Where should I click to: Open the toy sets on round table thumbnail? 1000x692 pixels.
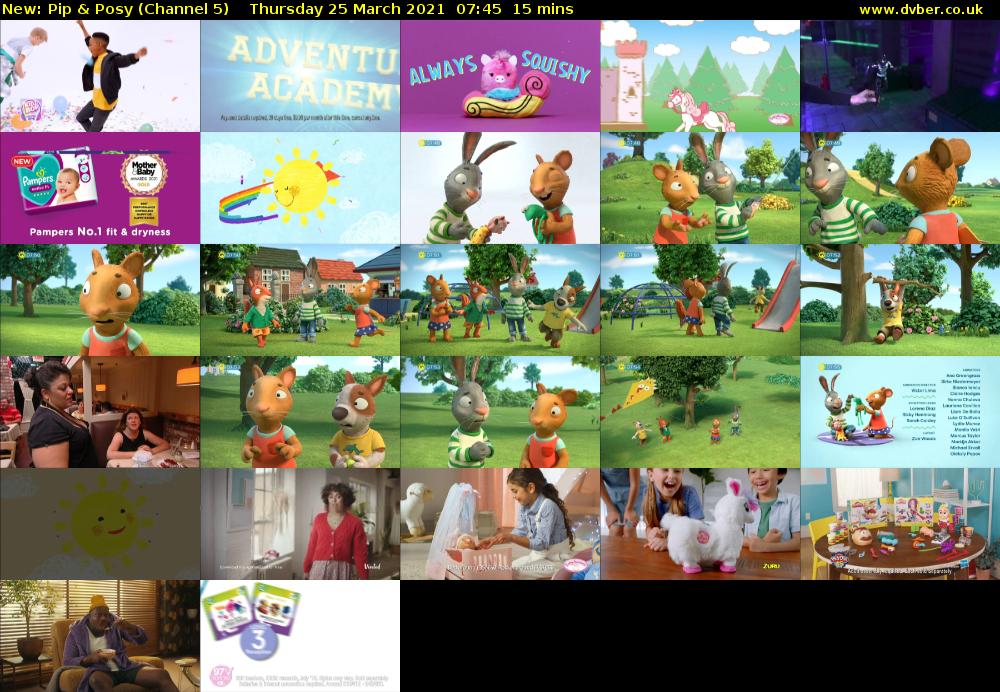(x=901, y=524)
